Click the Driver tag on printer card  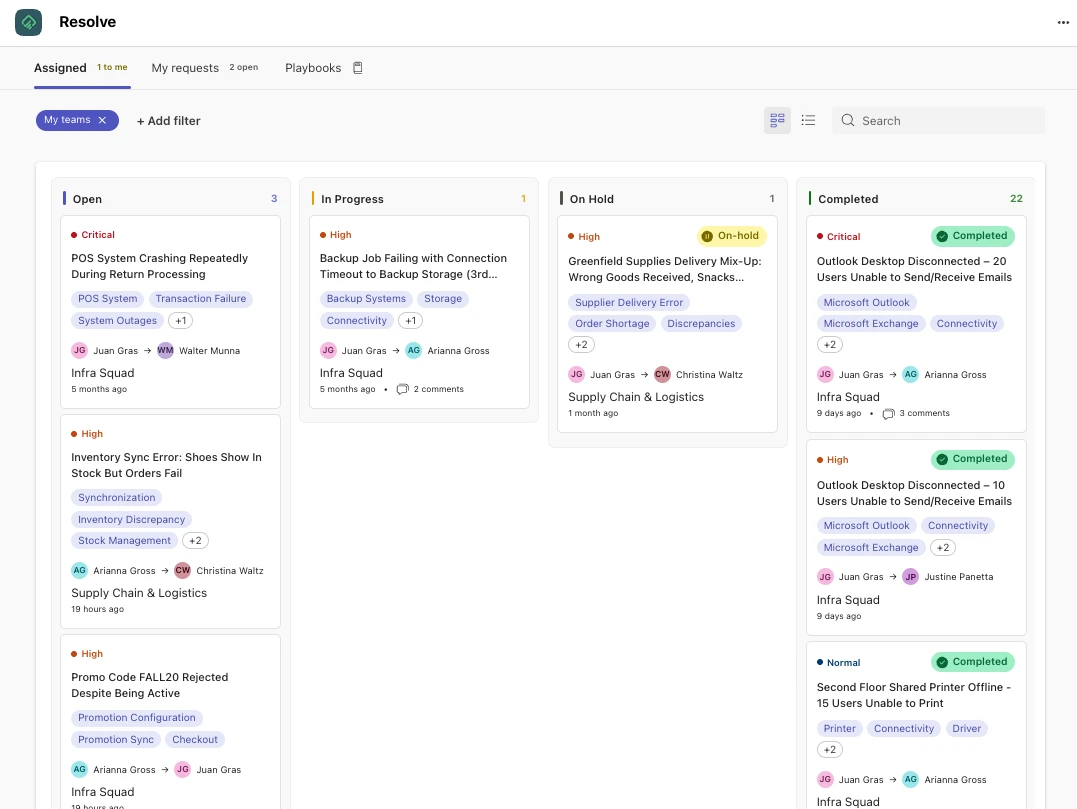point(966,729)
